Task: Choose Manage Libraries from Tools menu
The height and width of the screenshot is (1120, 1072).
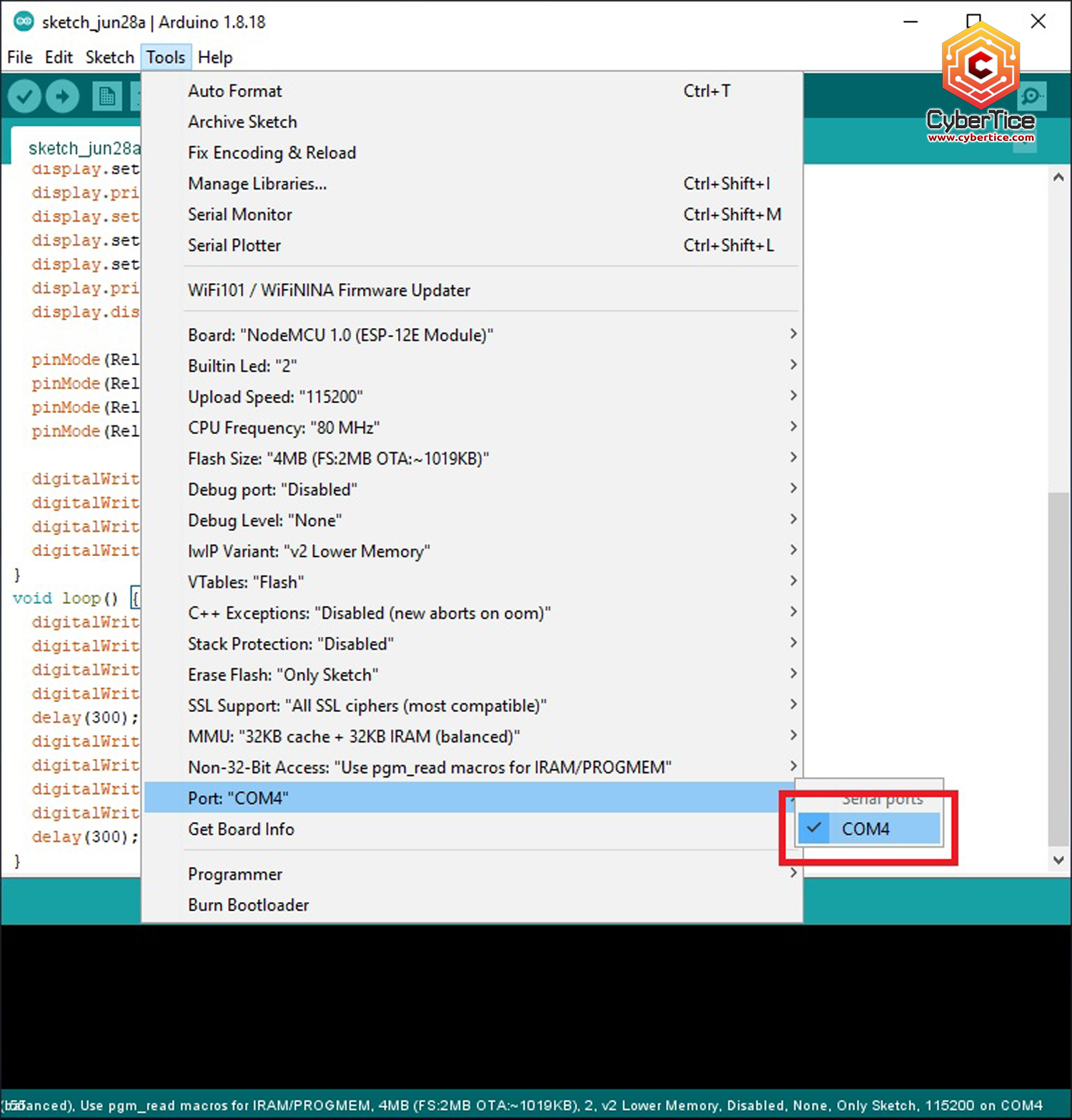Action: (x=257, y=184)
